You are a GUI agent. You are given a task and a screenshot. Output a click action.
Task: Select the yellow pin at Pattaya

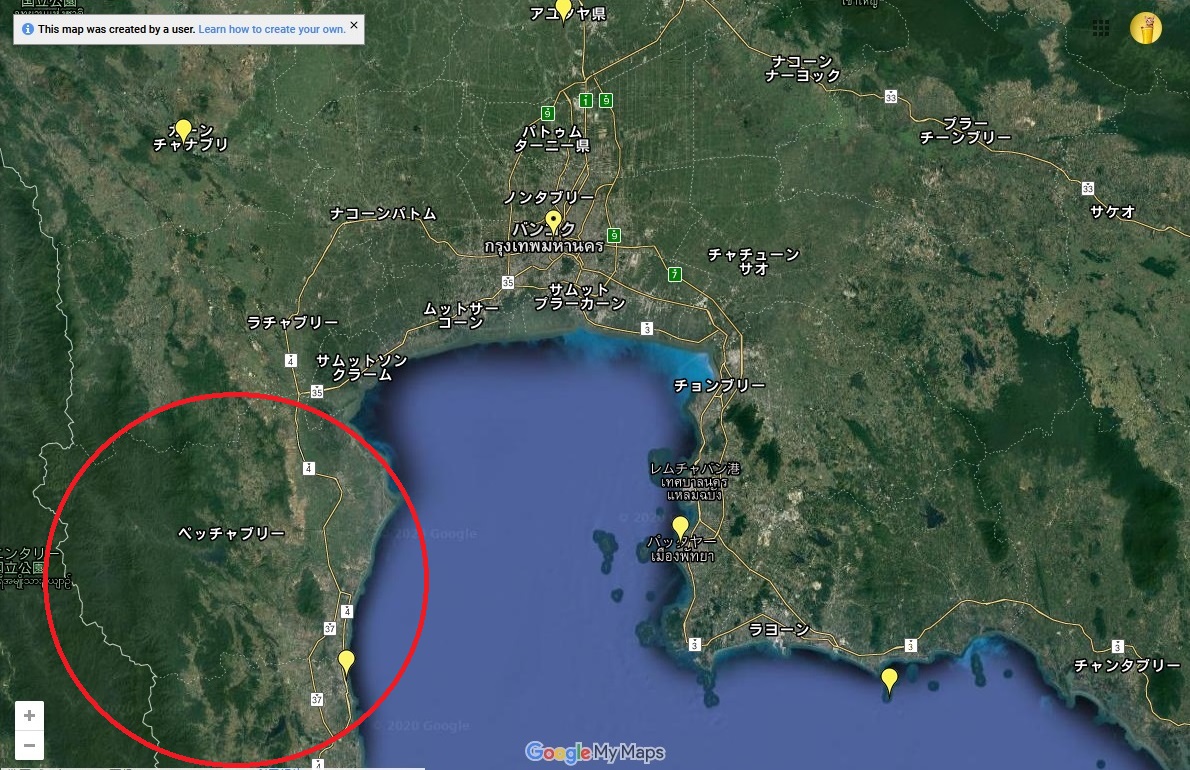pos(680,527)
